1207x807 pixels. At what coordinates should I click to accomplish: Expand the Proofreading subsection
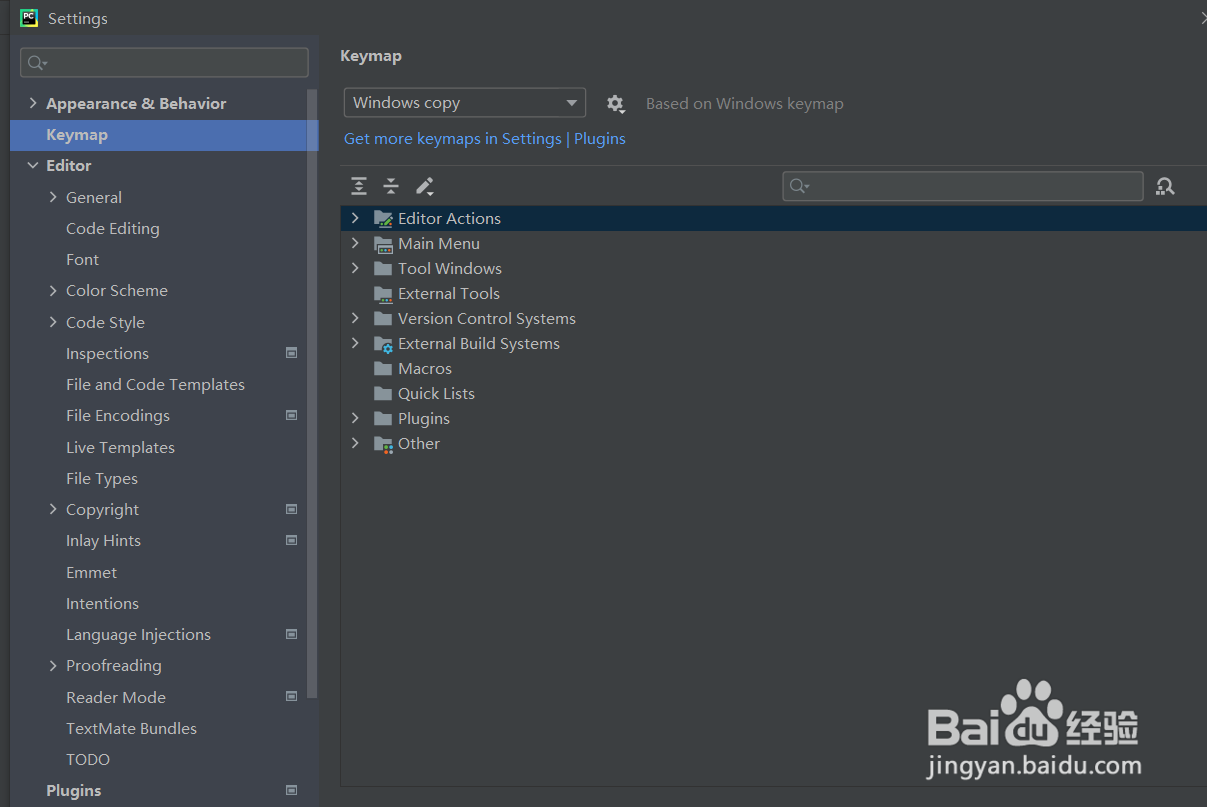53,665
